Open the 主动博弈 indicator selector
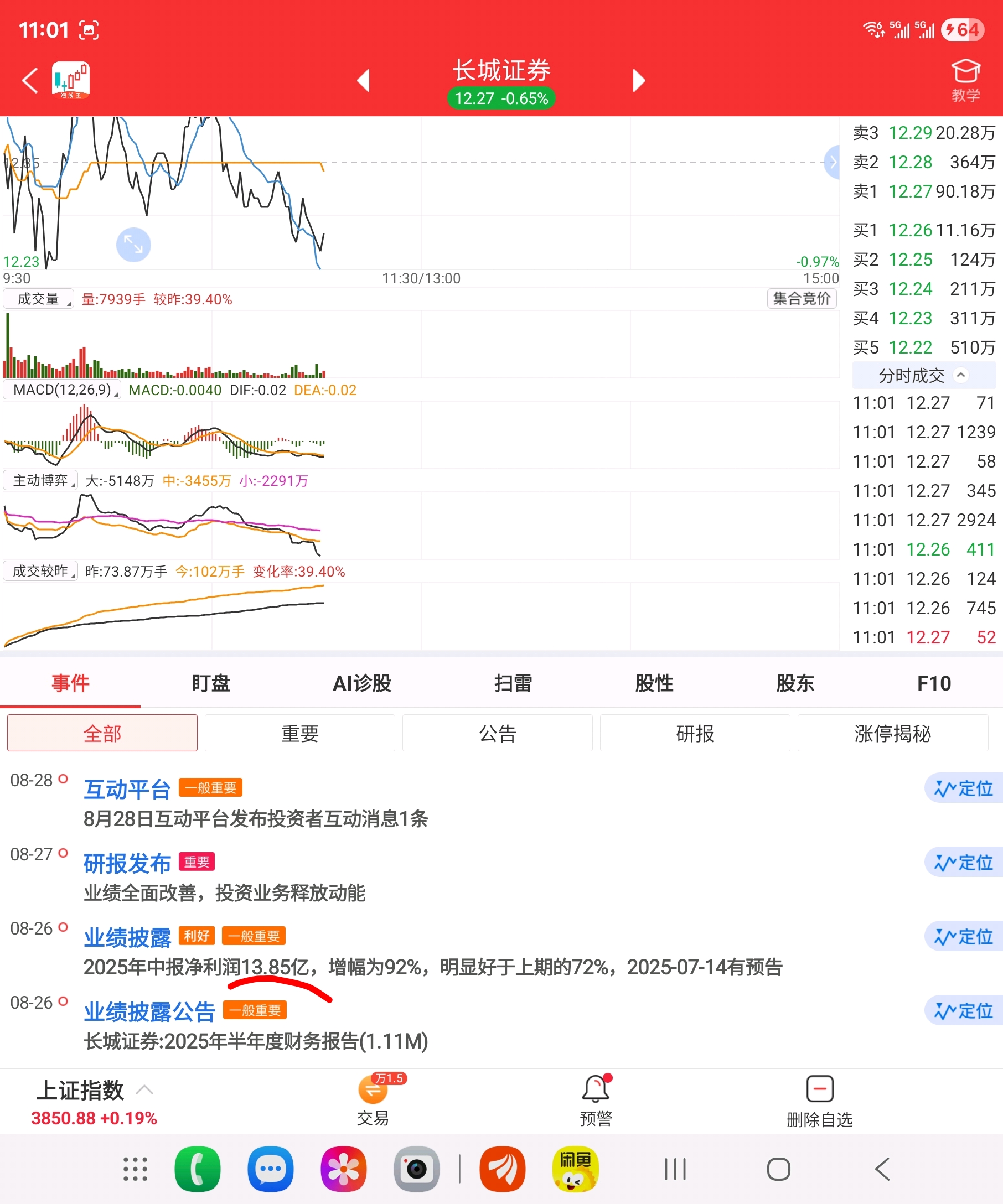 click(x=40, y=480)
